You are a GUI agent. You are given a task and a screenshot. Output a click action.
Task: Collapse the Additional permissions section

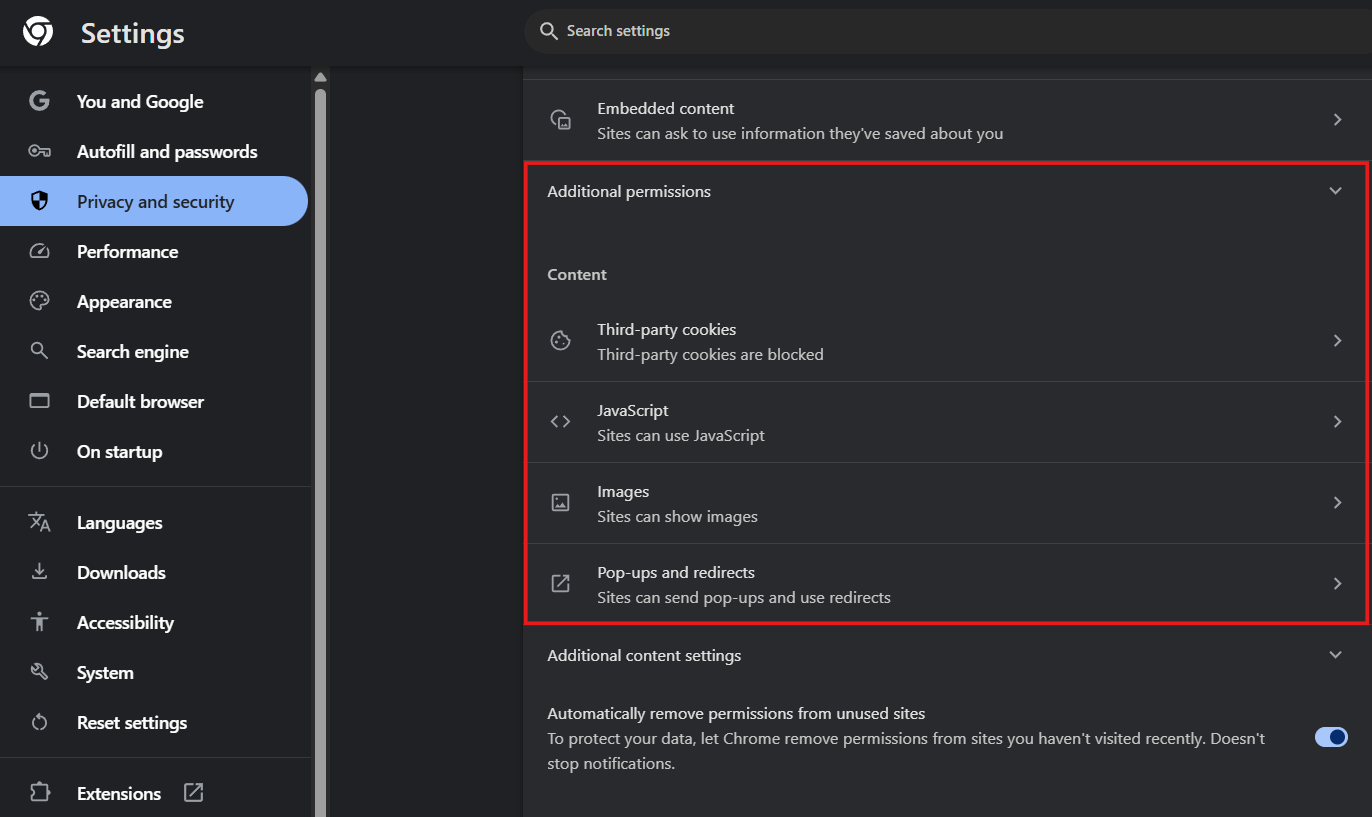1335,190
